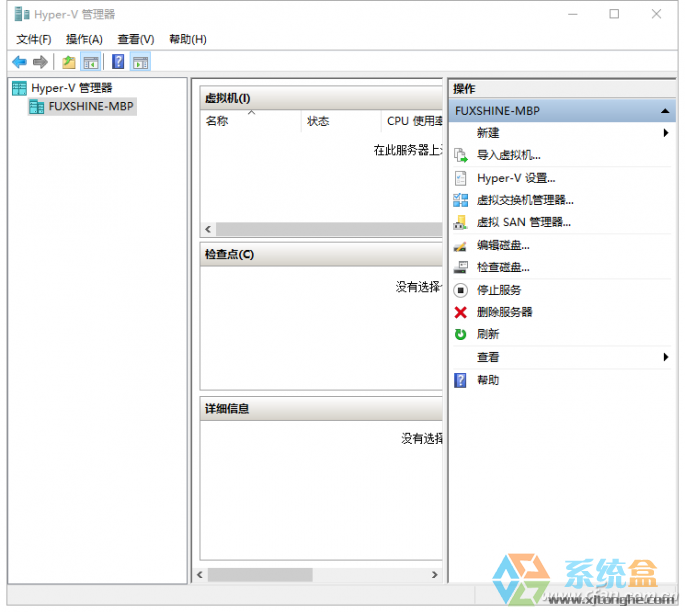Click the virtual machine list horizontal scrollbar

pyautogui.click(x=329, y=229)
